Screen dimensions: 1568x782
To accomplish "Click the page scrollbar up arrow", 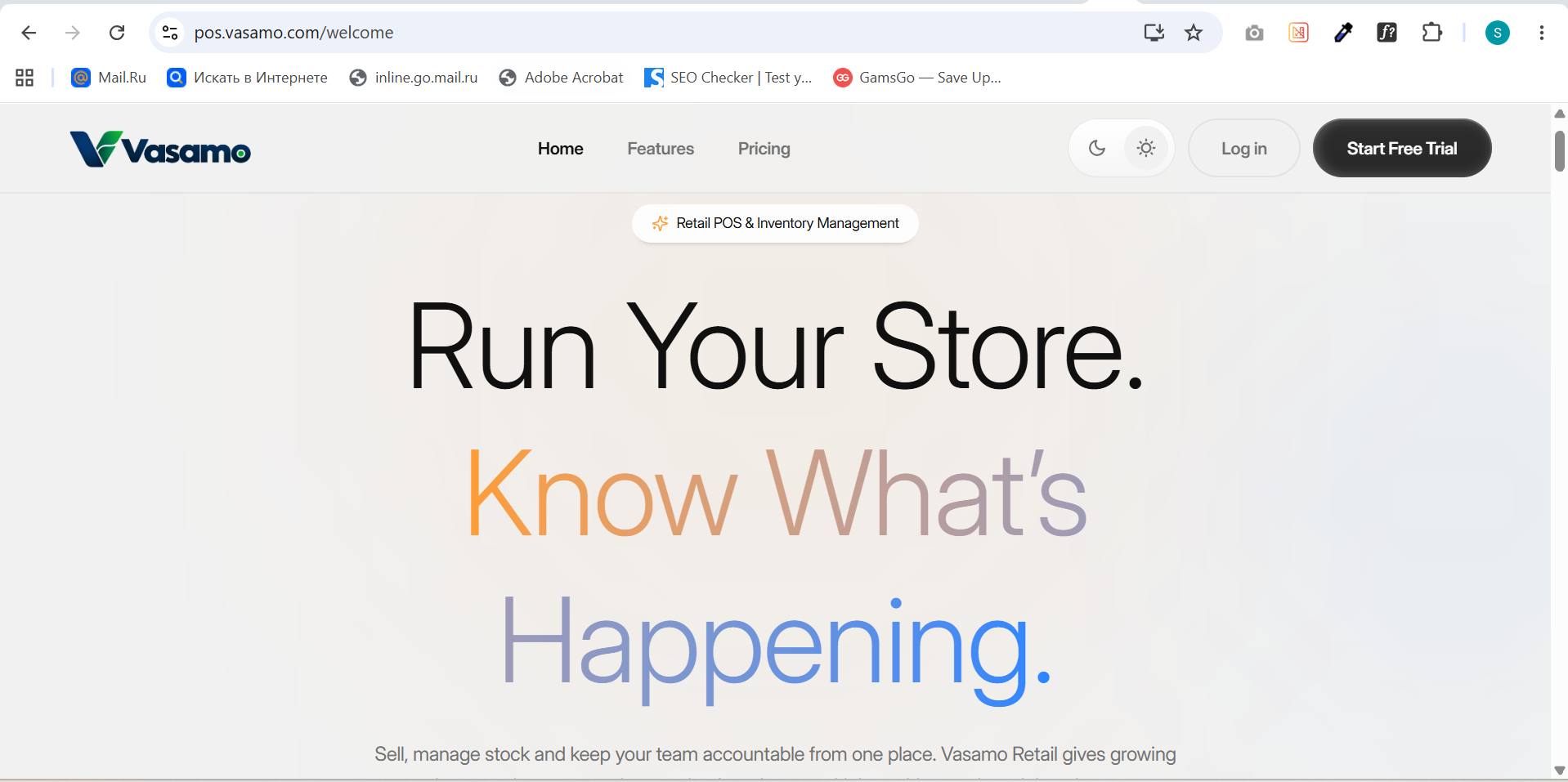I will pyautogui.click(x=1559, y=114).
